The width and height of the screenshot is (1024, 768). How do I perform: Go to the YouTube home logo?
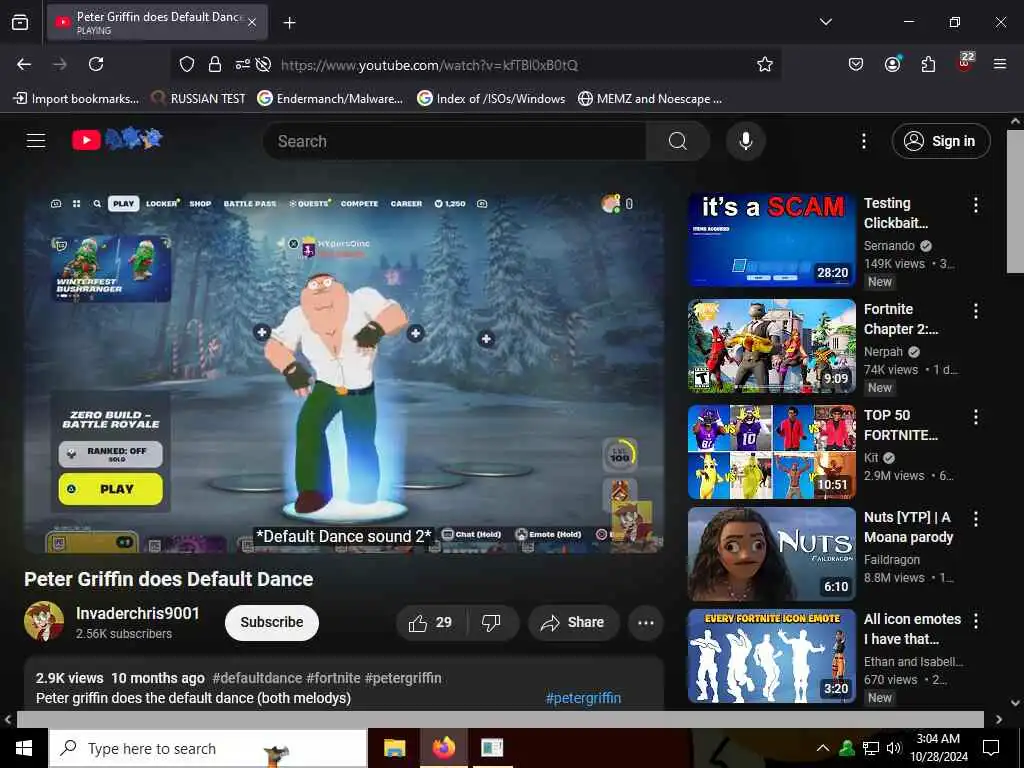(117, 139)
